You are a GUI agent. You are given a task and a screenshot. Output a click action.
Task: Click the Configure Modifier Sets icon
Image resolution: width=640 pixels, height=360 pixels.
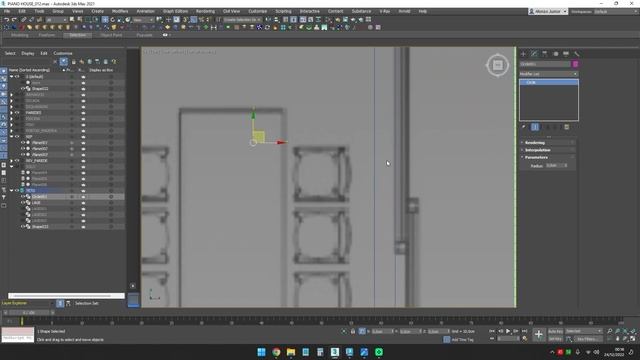coord(567,127)
